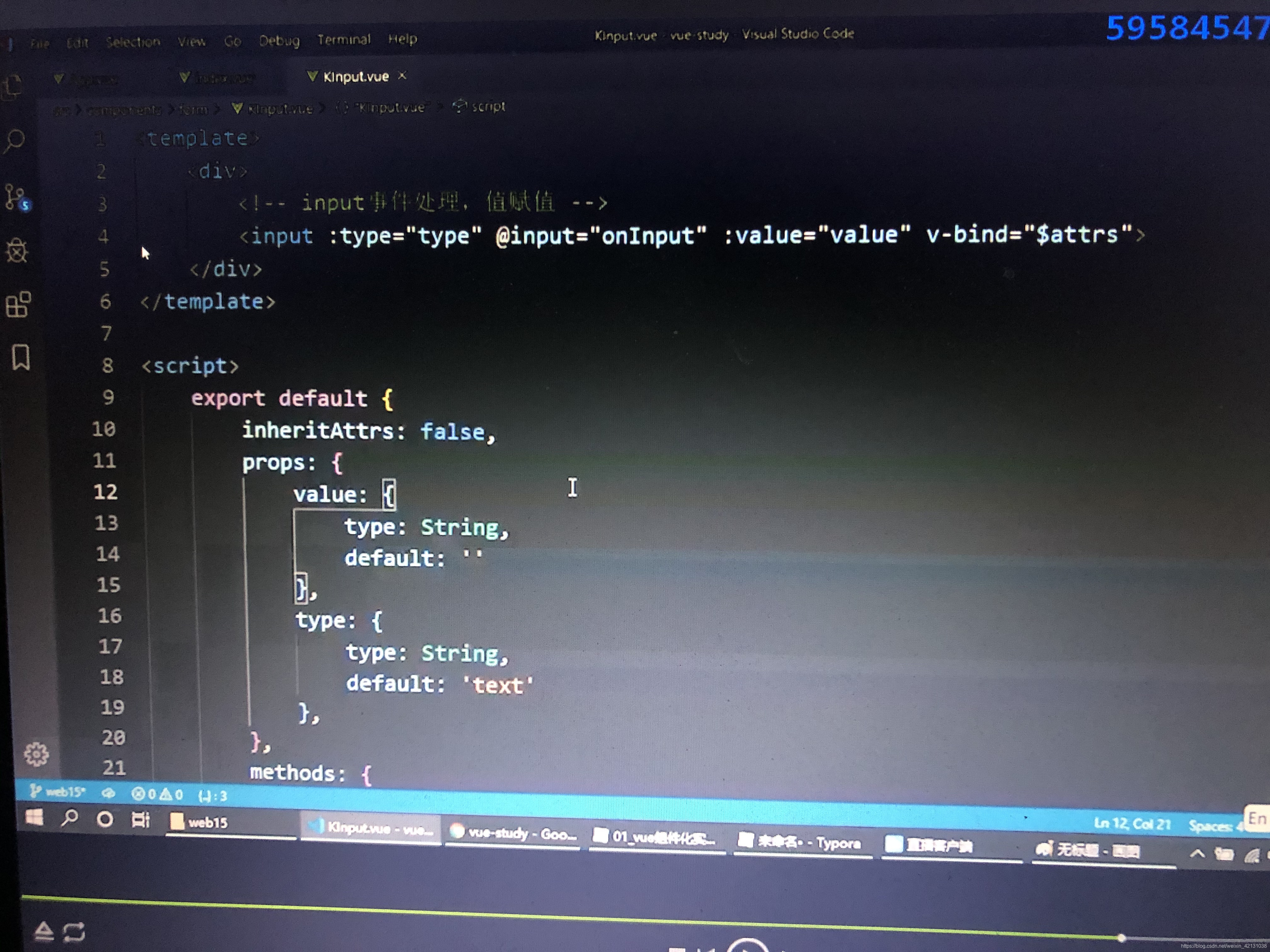Viewport: 1270px width, 952px height.
Task: Open the Debug view bug icon
Action: [17, 251]
